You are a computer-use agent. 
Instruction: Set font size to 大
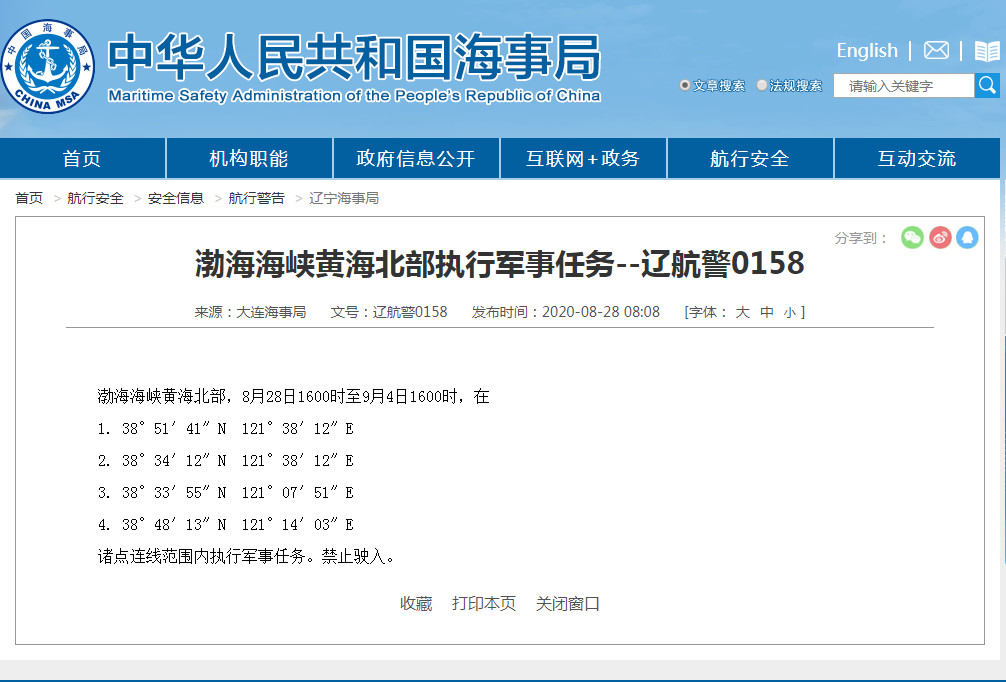click(742, 312)
